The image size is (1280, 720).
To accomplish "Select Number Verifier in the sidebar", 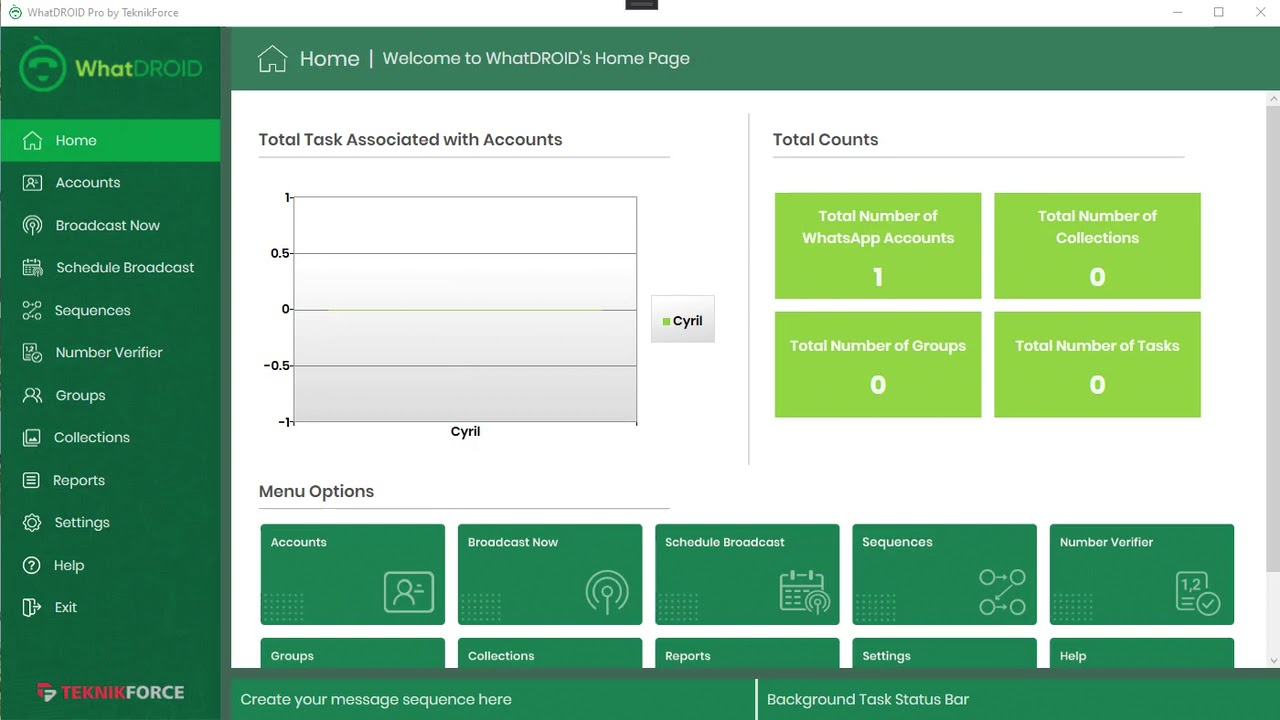I will tap(110, 353).
